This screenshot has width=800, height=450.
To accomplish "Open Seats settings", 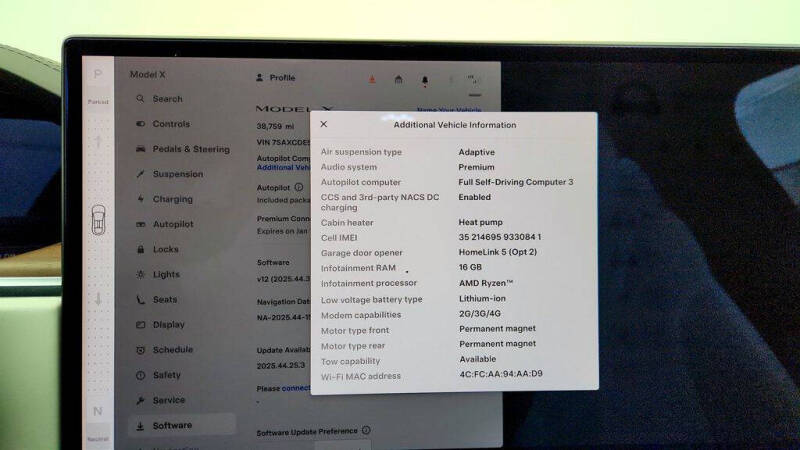I will [165, 299].
